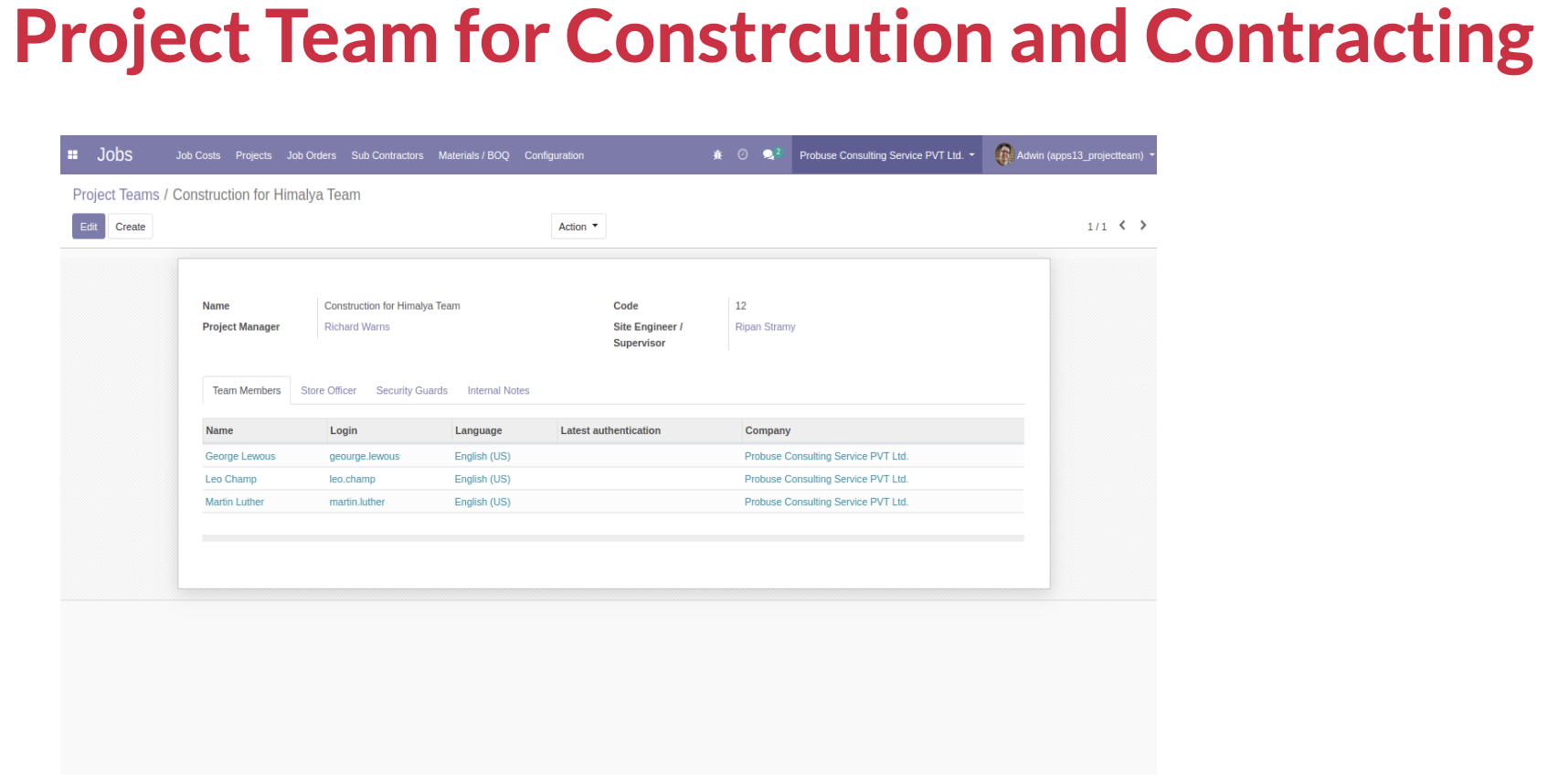Open Ripan Stramy site engineer link
The image size is (1548, 784).
click(x=766, y=327)
